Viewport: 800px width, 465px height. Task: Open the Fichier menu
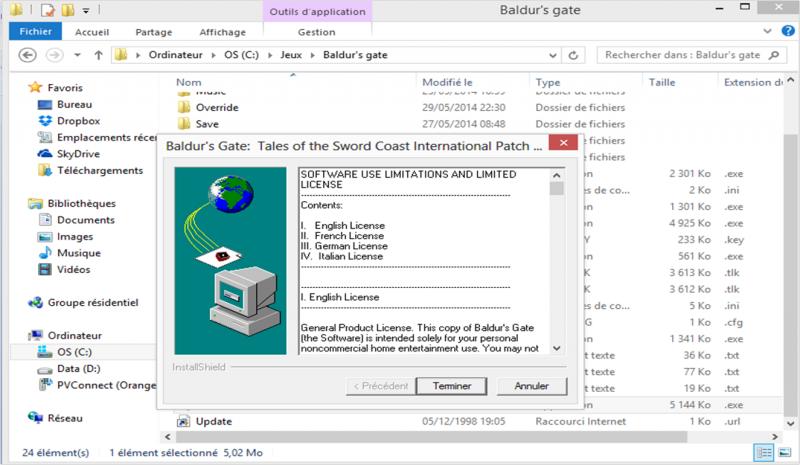click(x=35, y=31)
